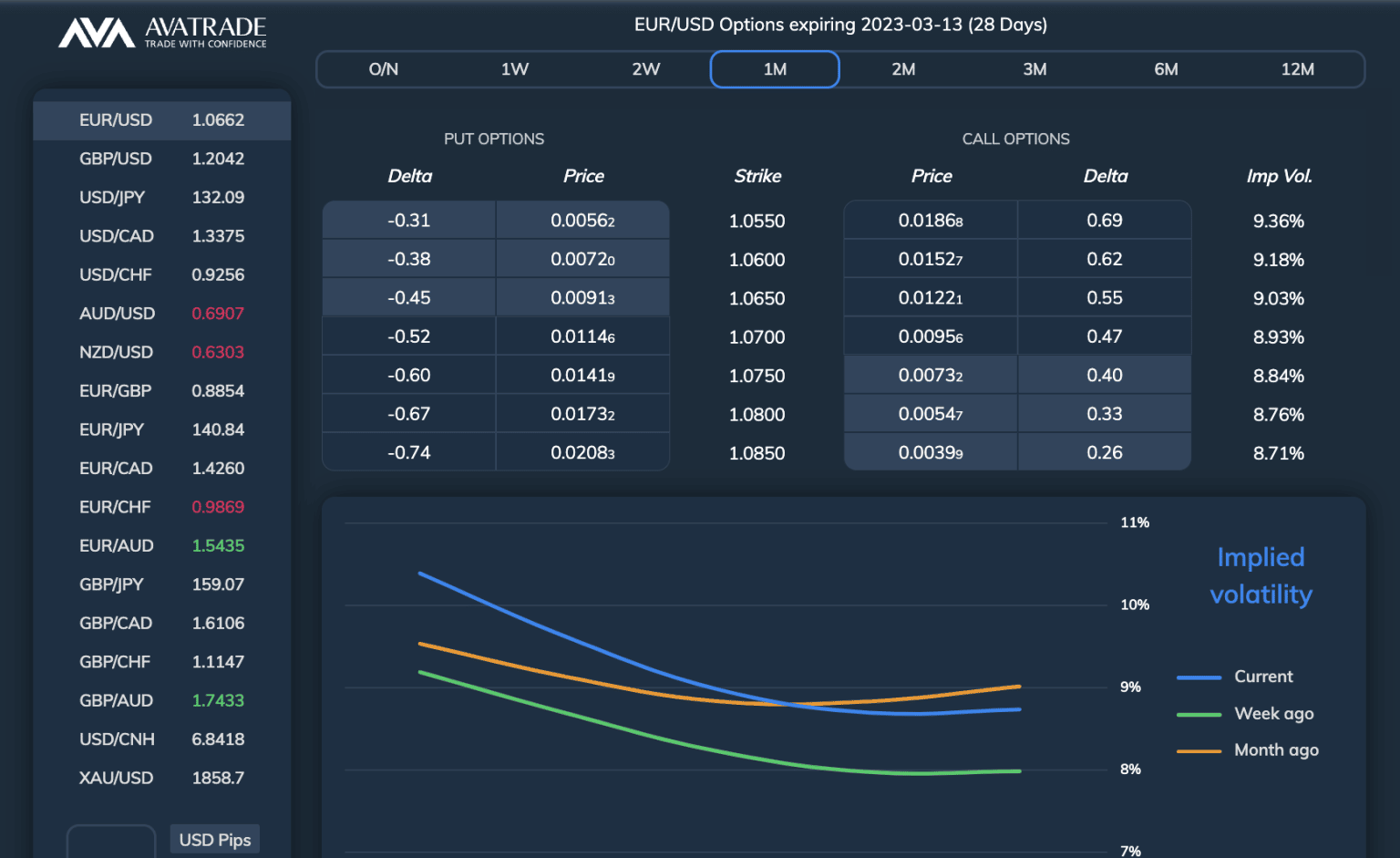This screenshot has height=858, width=1400.
Task: Click implied vol 9.36% value
Action: tap(1279, 221)
